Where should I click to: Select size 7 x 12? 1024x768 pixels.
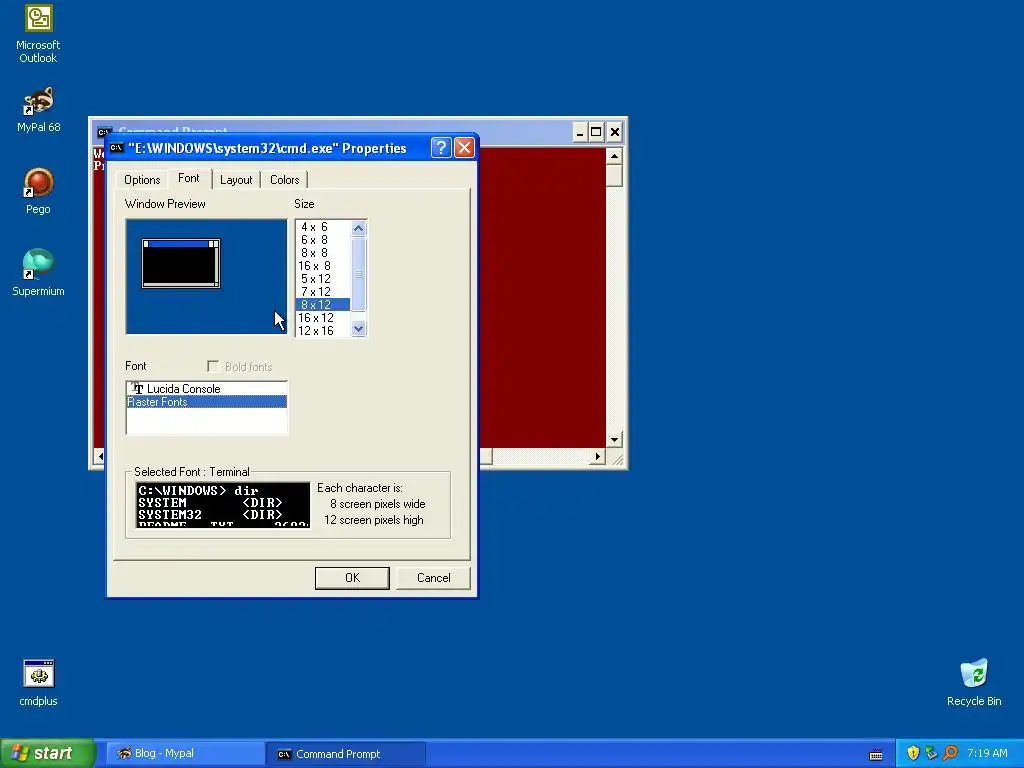click(323, 292)
